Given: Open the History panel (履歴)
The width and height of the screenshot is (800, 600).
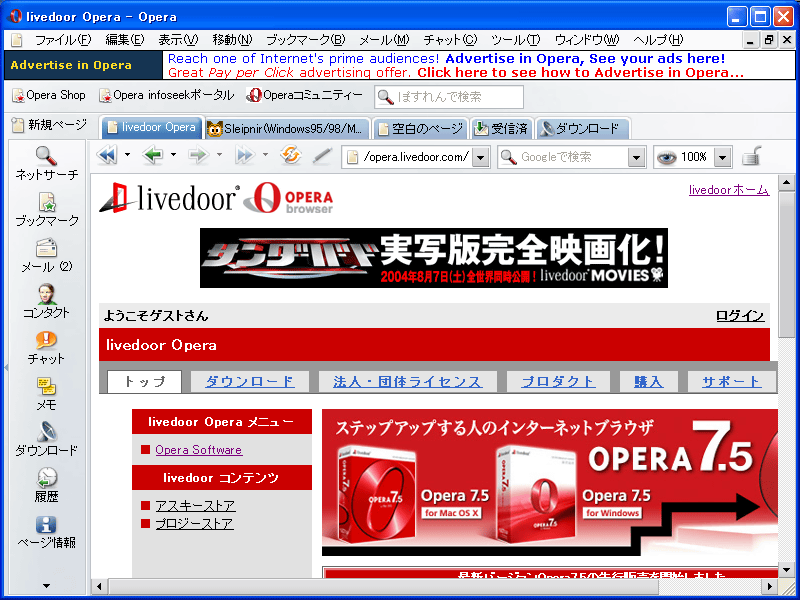Looking at the screenshot, I should (46, 485).
